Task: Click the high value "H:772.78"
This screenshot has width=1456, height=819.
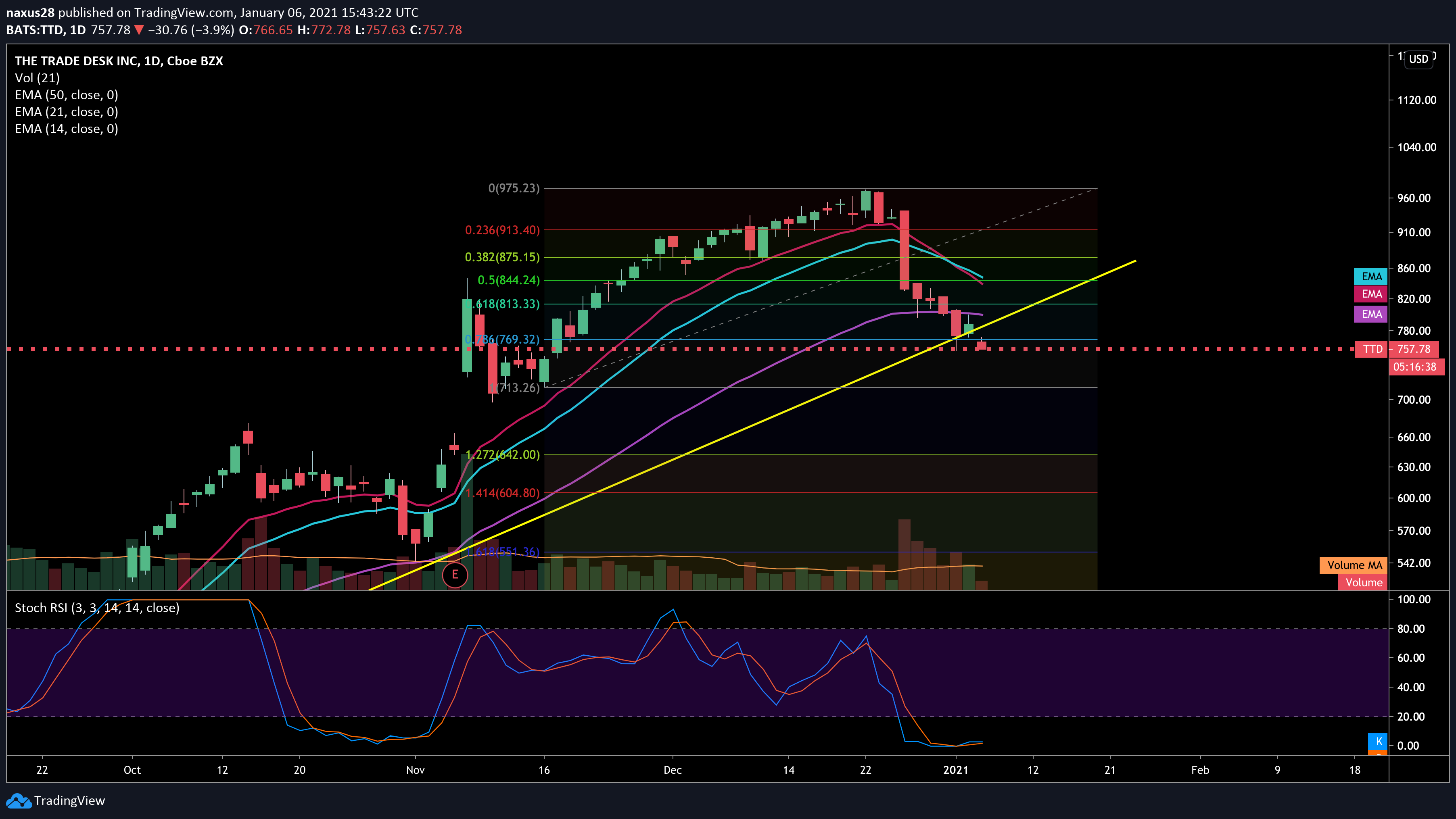Action: (x=324, y=30)
